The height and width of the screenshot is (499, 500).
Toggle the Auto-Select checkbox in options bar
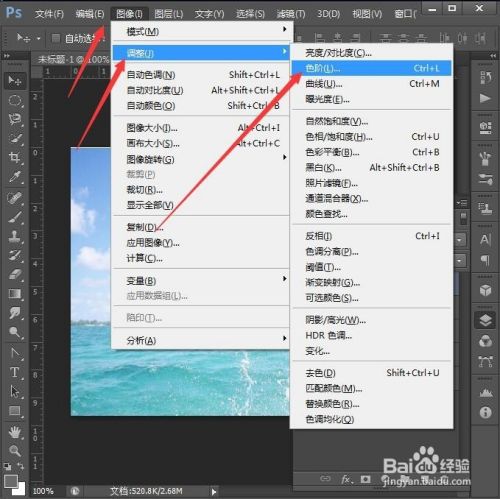point(56,38)
